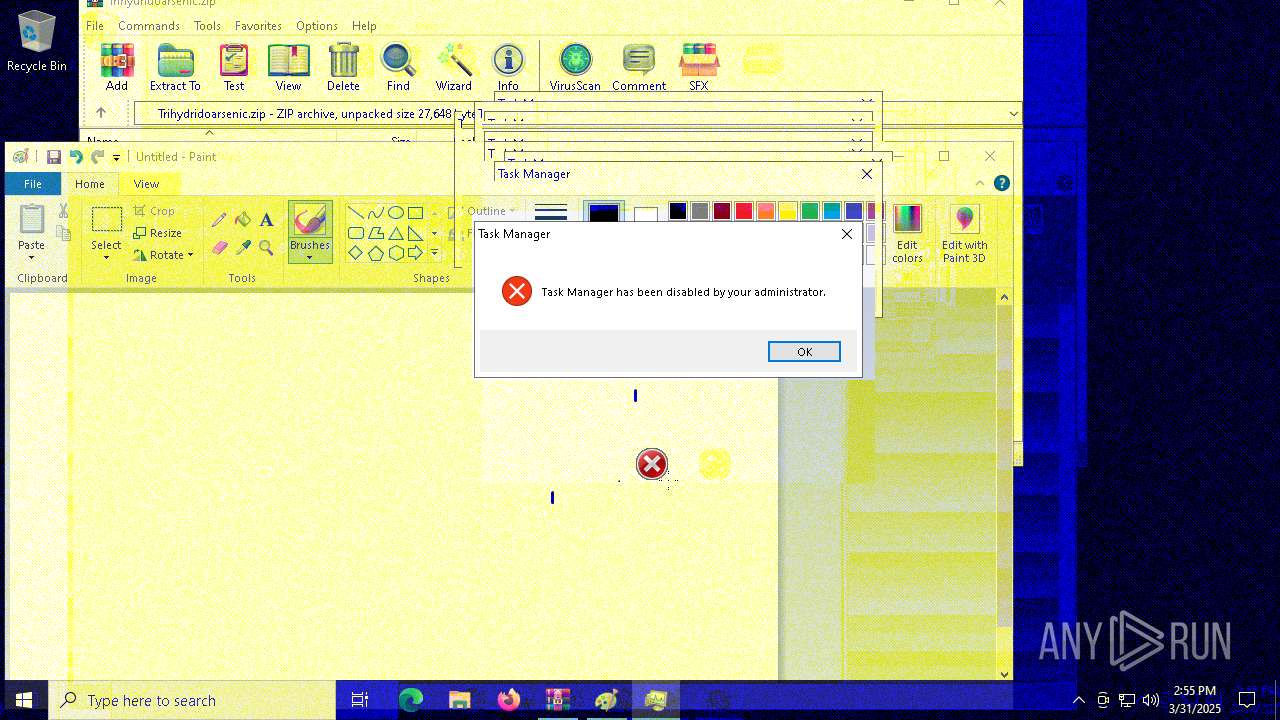Image resolution: width=1280 pixels, height=720 pixels.
Task: Open the File tab in Paint
Action: [33, 184]
